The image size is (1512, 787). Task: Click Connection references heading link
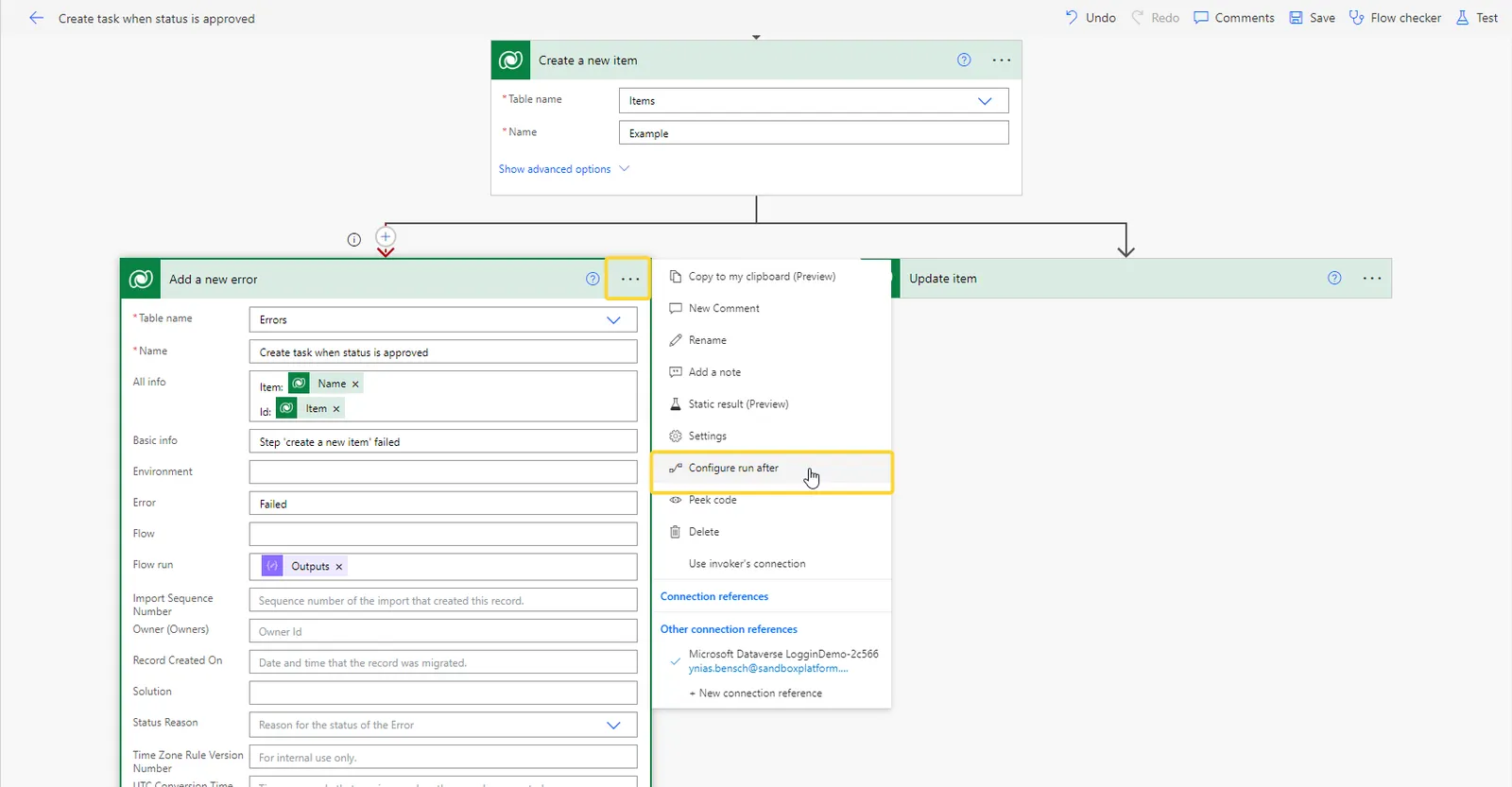click(x=714, y=597)
